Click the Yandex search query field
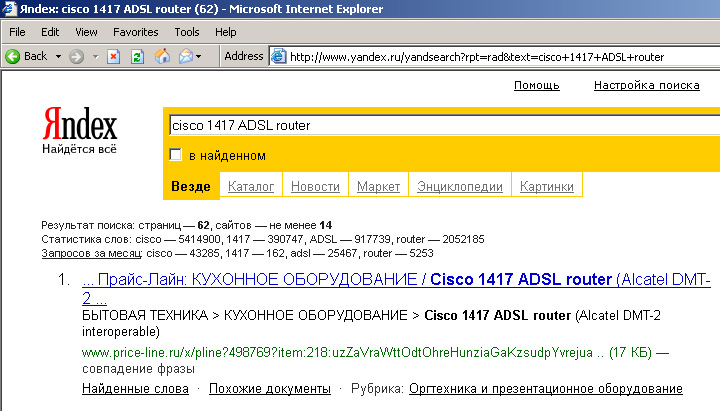 pyautogui.click(x=444, y=125)
